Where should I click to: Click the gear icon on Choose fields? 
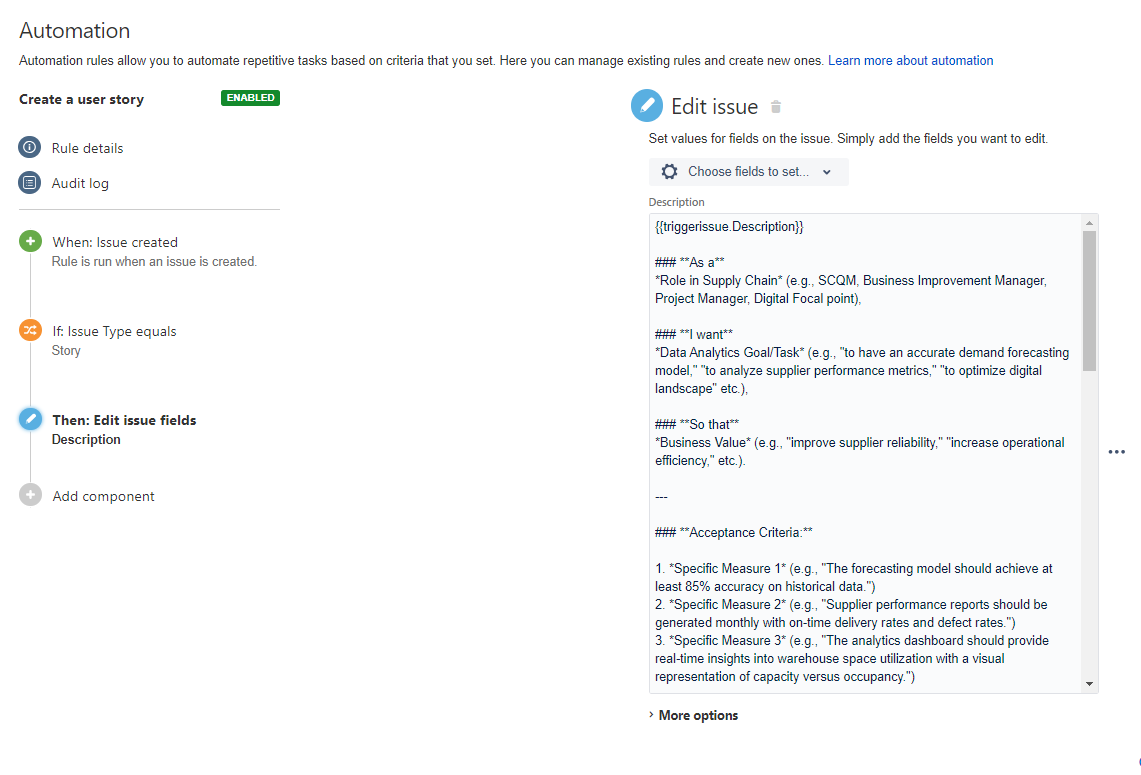pos(669,172)
